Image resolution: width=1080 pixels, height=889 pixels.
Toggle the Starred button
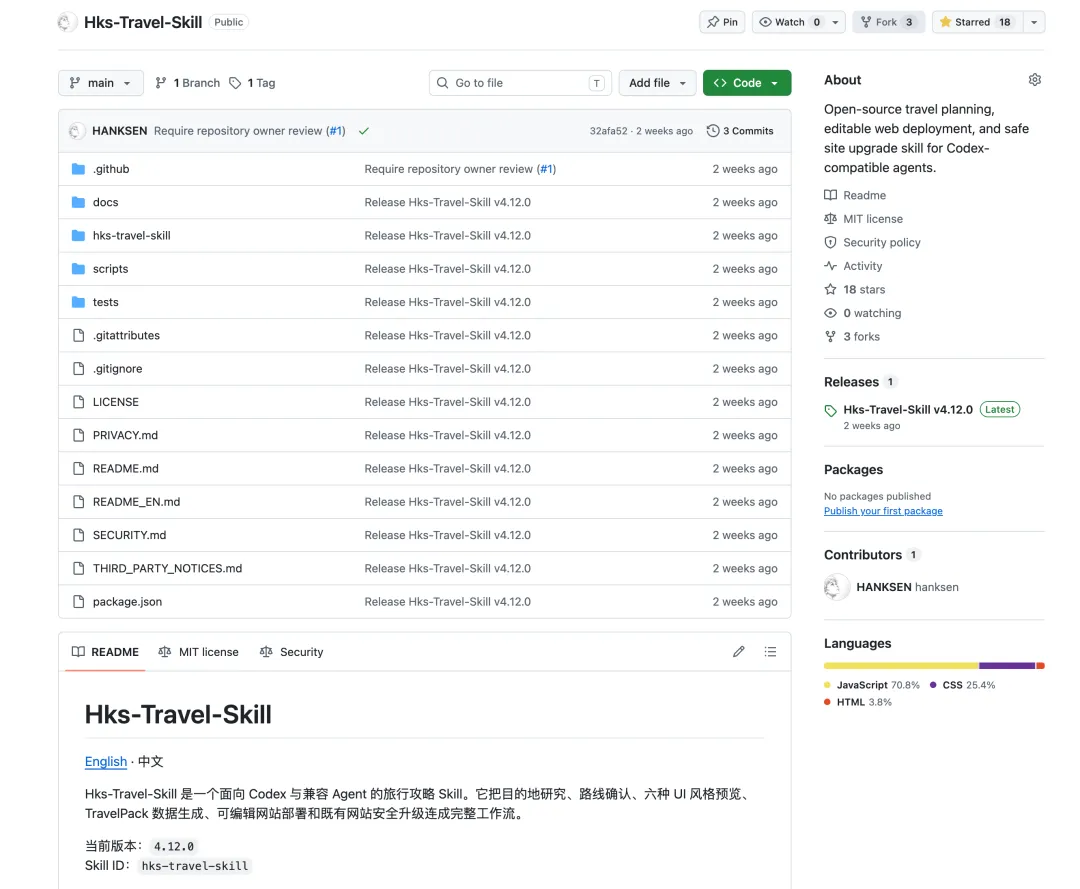click(977, 22)
